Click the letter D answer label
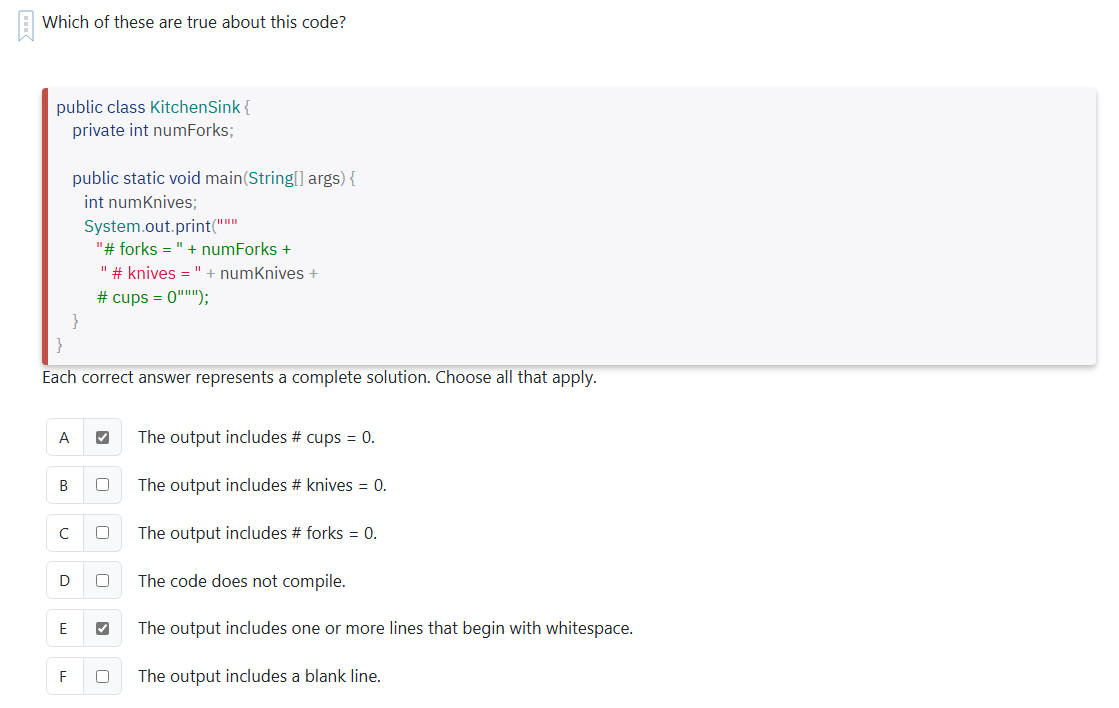 (64, 580)
